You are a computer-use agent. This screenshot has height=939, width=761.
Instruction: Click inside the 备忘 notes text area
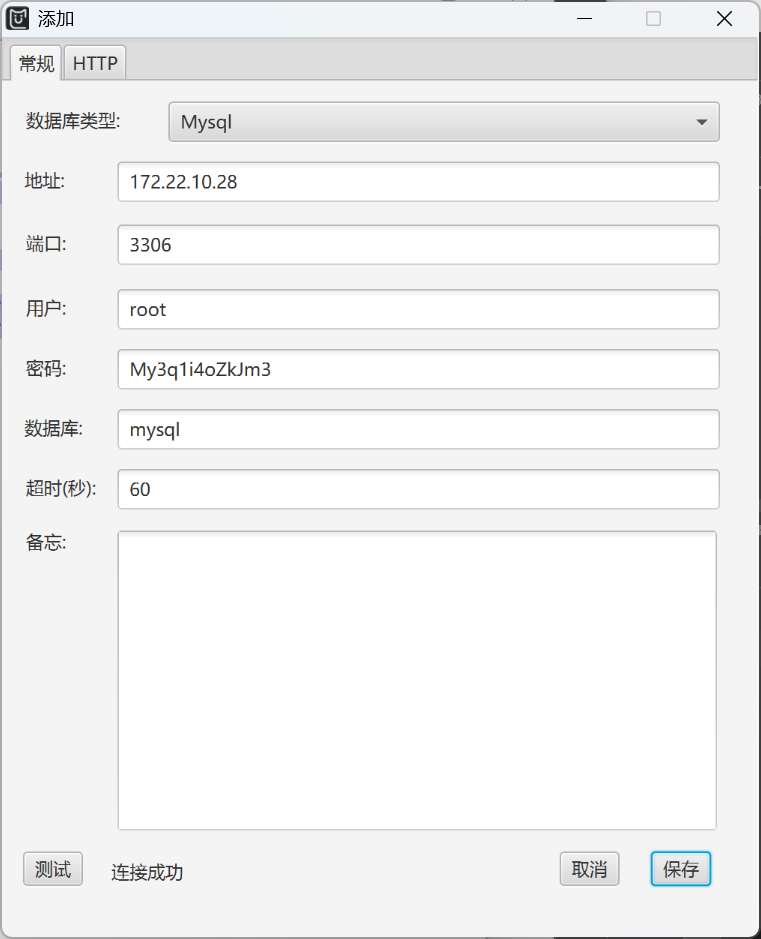(417, 680)
